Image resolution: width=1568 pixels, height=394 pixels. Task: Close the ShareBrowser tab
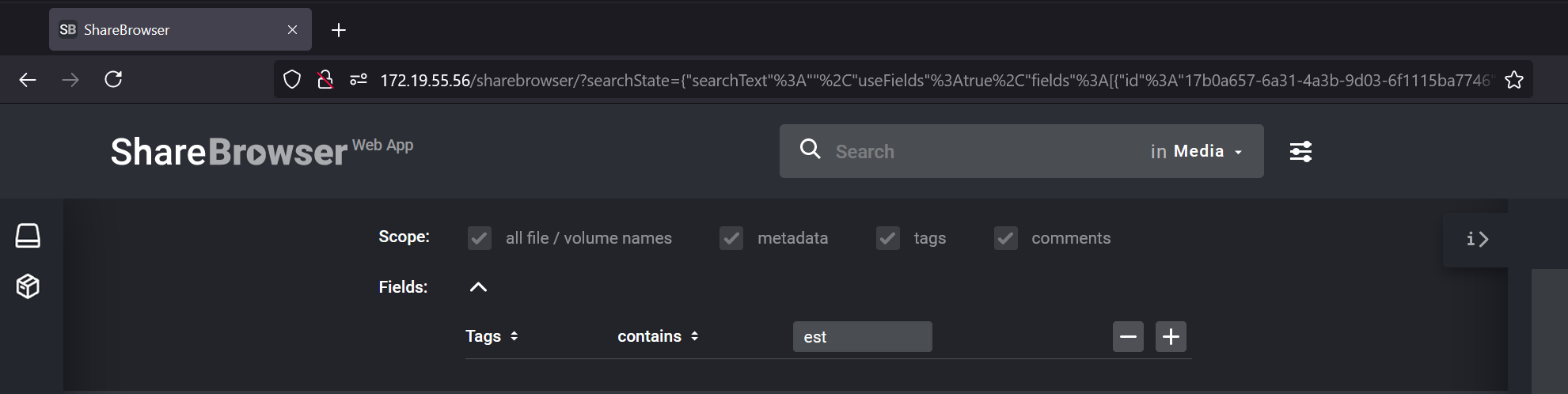point(292,29)
